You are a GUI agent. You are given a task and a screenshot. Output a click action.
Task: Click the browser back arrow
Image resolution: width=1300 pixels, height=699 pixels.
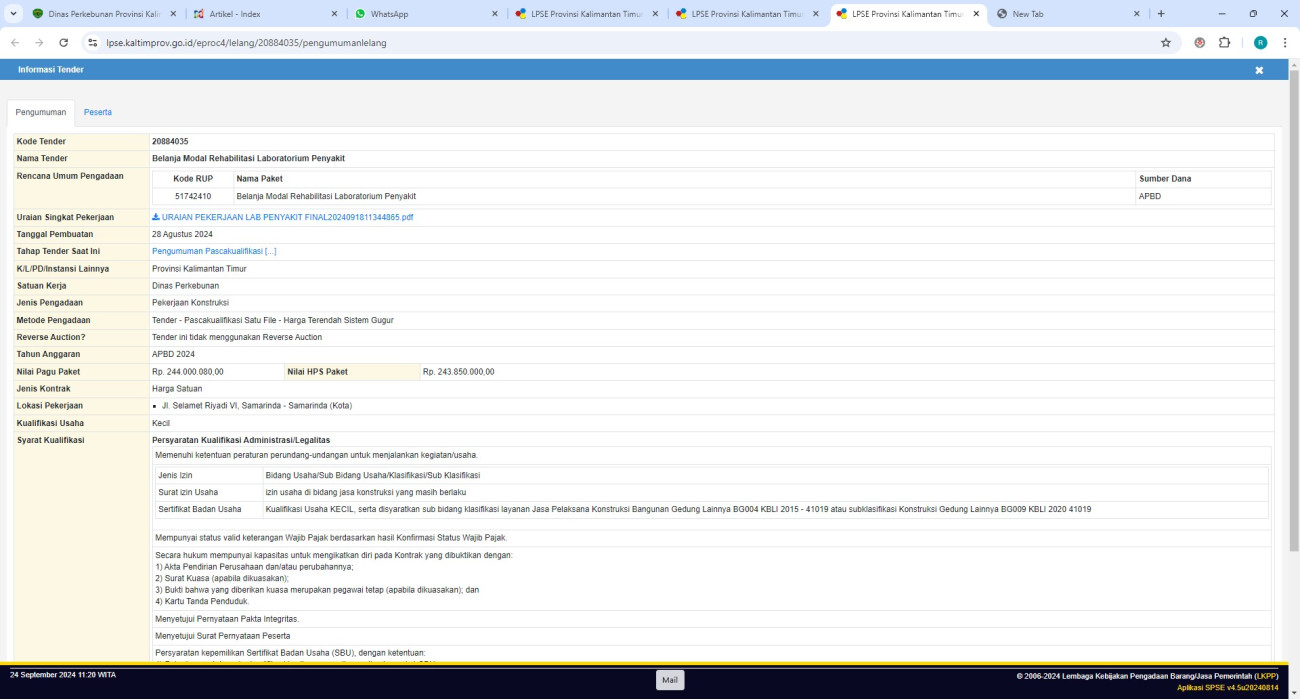tap(15, 43)
